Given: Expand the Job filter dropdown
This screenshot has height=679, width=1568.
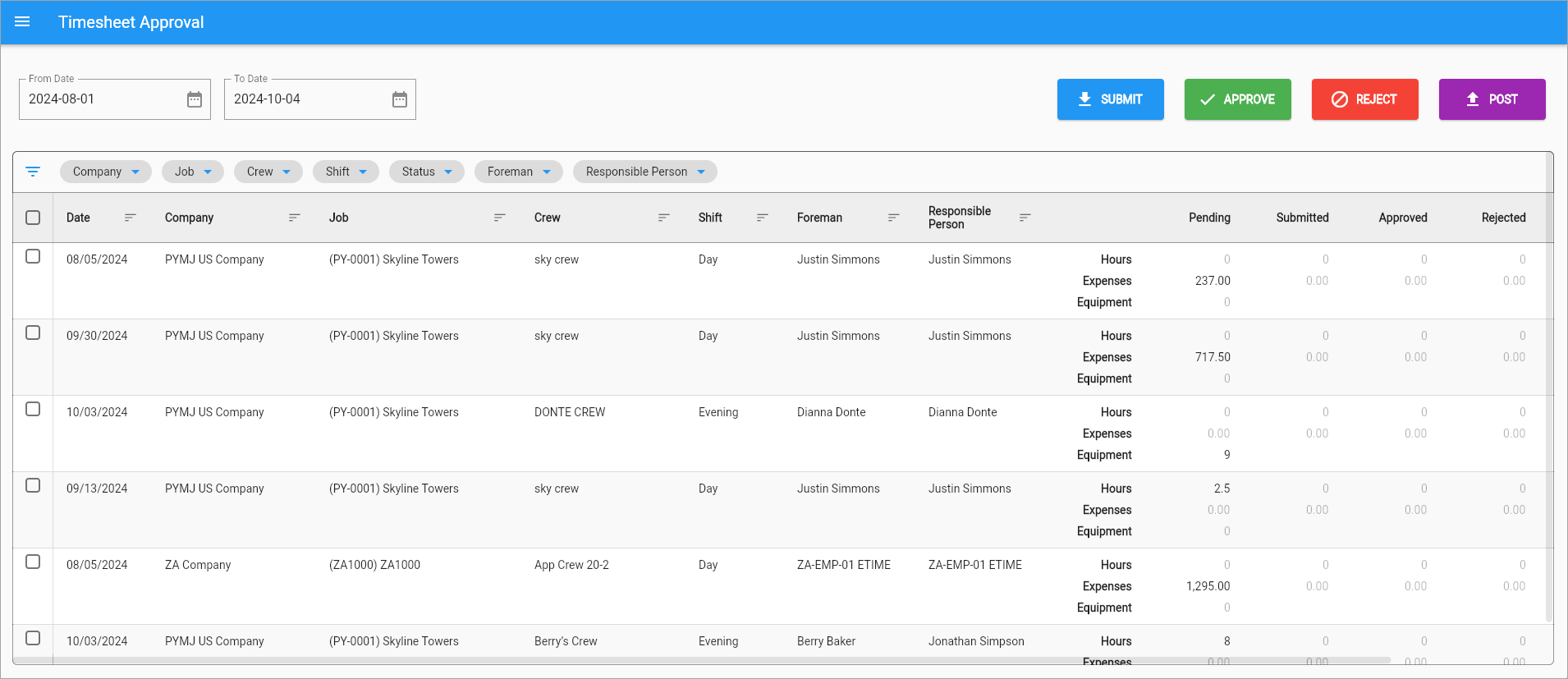Looking at the screenshot, I should 193,172.
